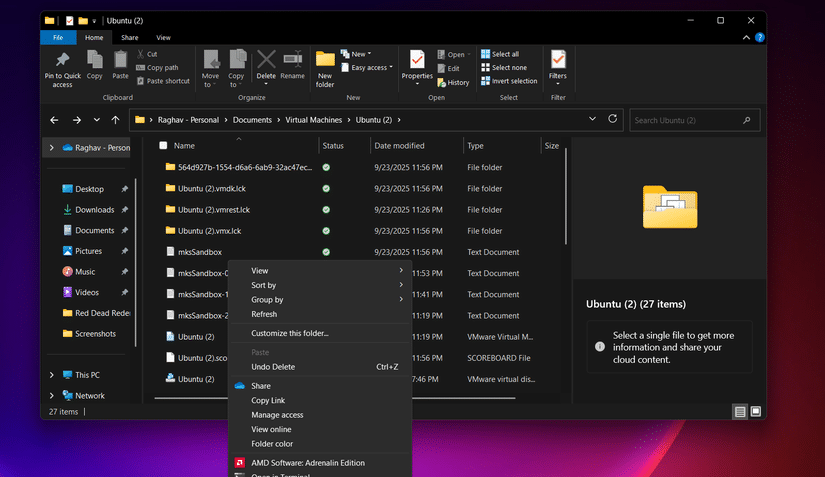Image resolution: width=825 pixels, height=477 pixels.
Task: Open the View ribbon tab
Action: 163,38
